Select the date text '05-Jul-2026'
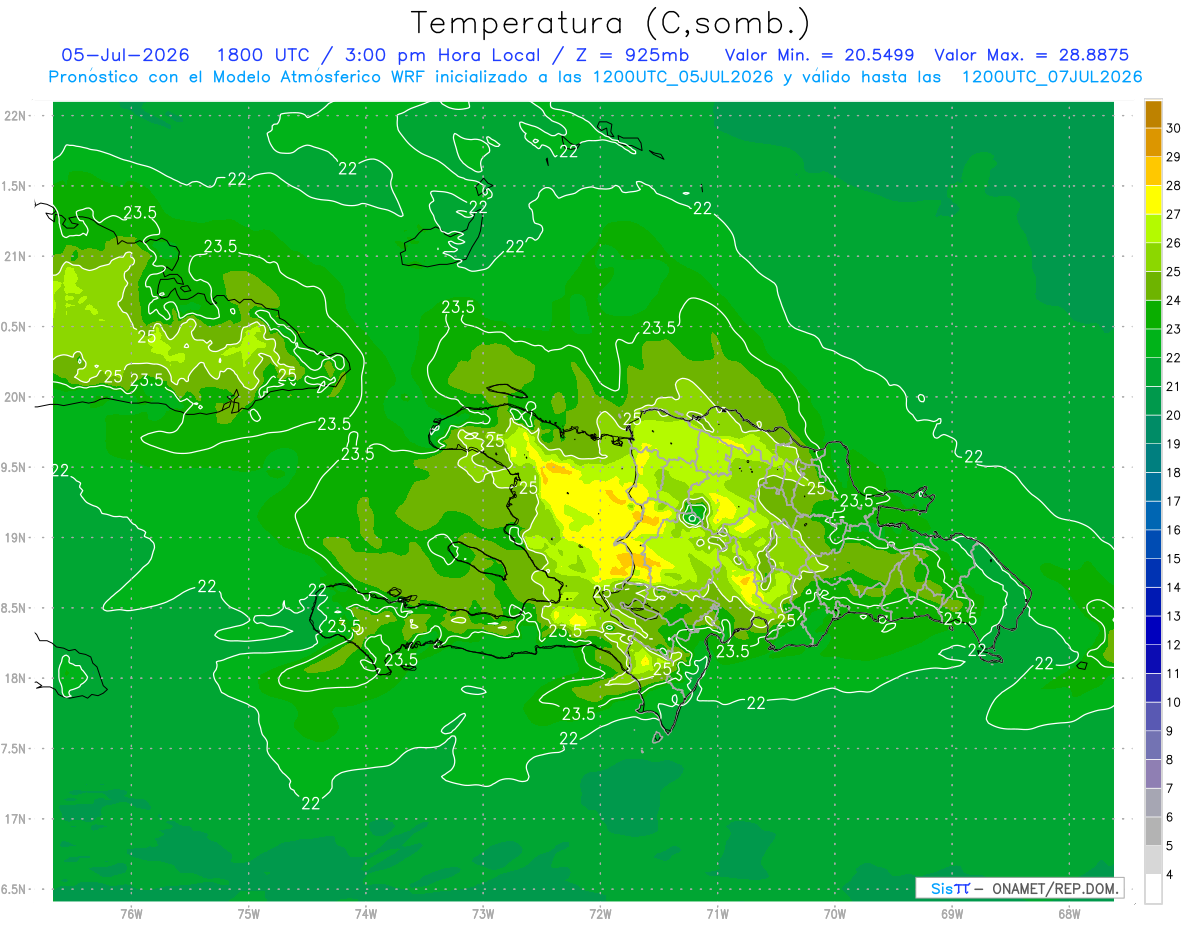This screenshot has height=927, width=1200. (x=125, y=55)
